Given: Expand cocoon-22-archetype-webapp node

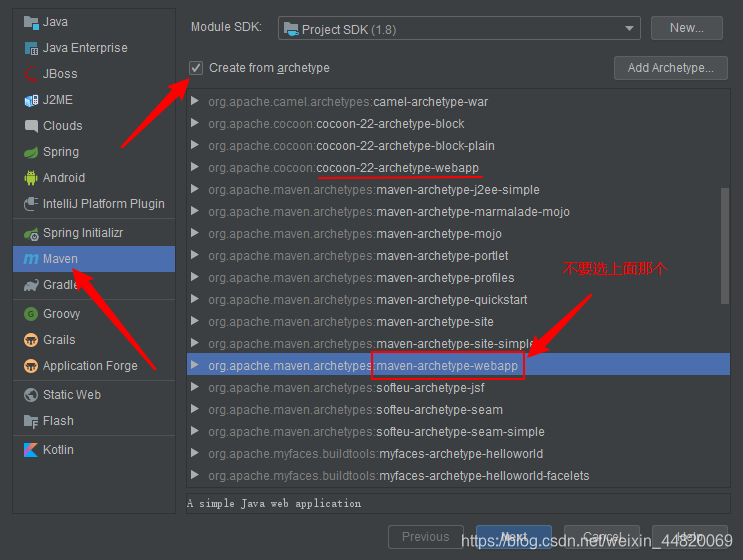Looking at the screenshot, I should (194, 167).
